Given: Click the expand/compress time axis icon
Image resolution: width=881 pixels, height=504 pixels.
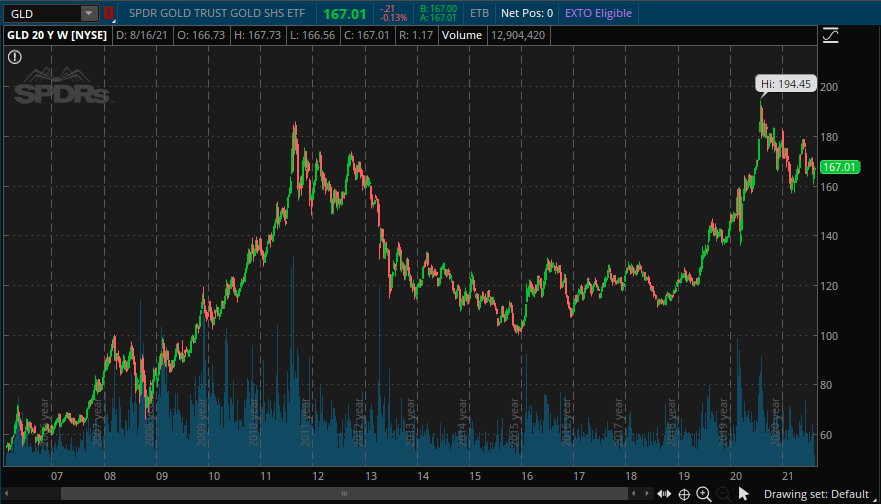Looking at the screenshot, I should [x=664, y=494].
